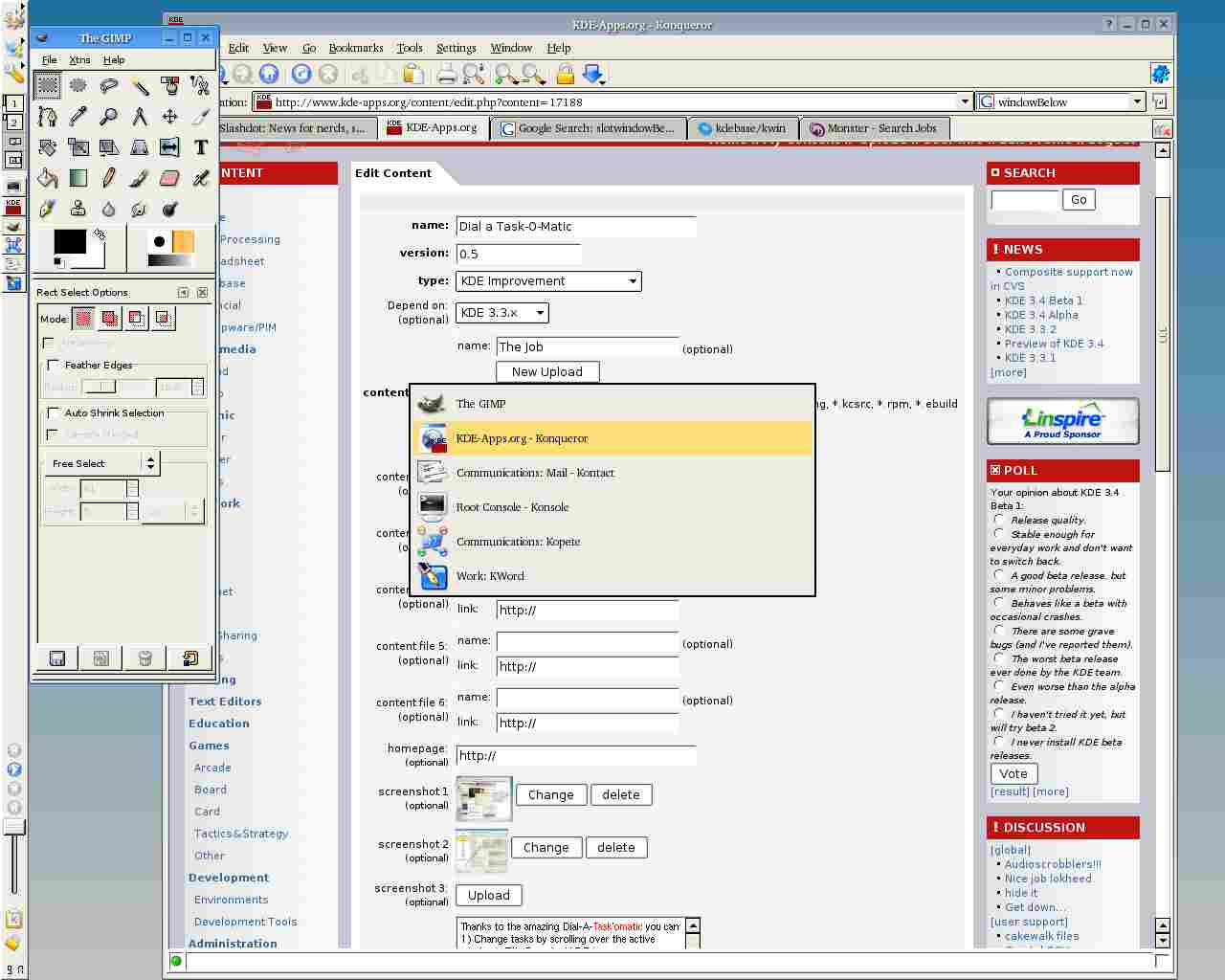Enable the Feather Edges checkbox
1225x980 pixels.
(53, 365)
